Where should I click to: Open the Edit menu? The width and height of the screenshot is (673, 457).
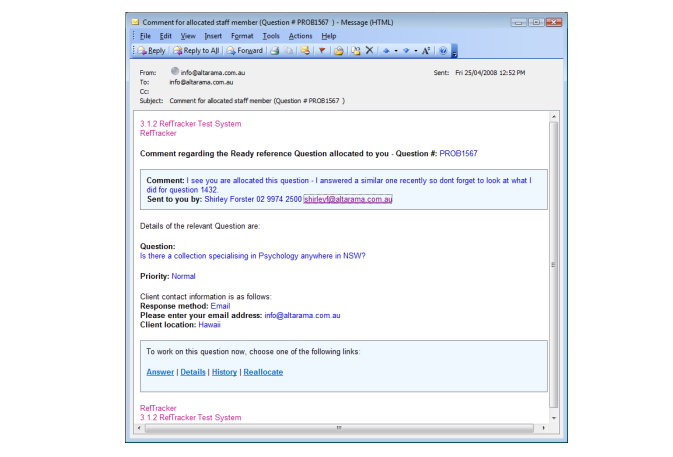pos(165,36)
